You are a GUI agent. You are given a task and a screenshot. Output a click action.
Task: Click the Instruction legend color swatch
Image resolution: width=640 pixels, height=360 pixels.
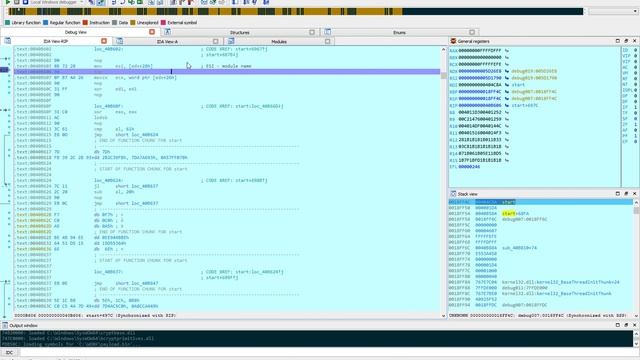coord(85,23)
